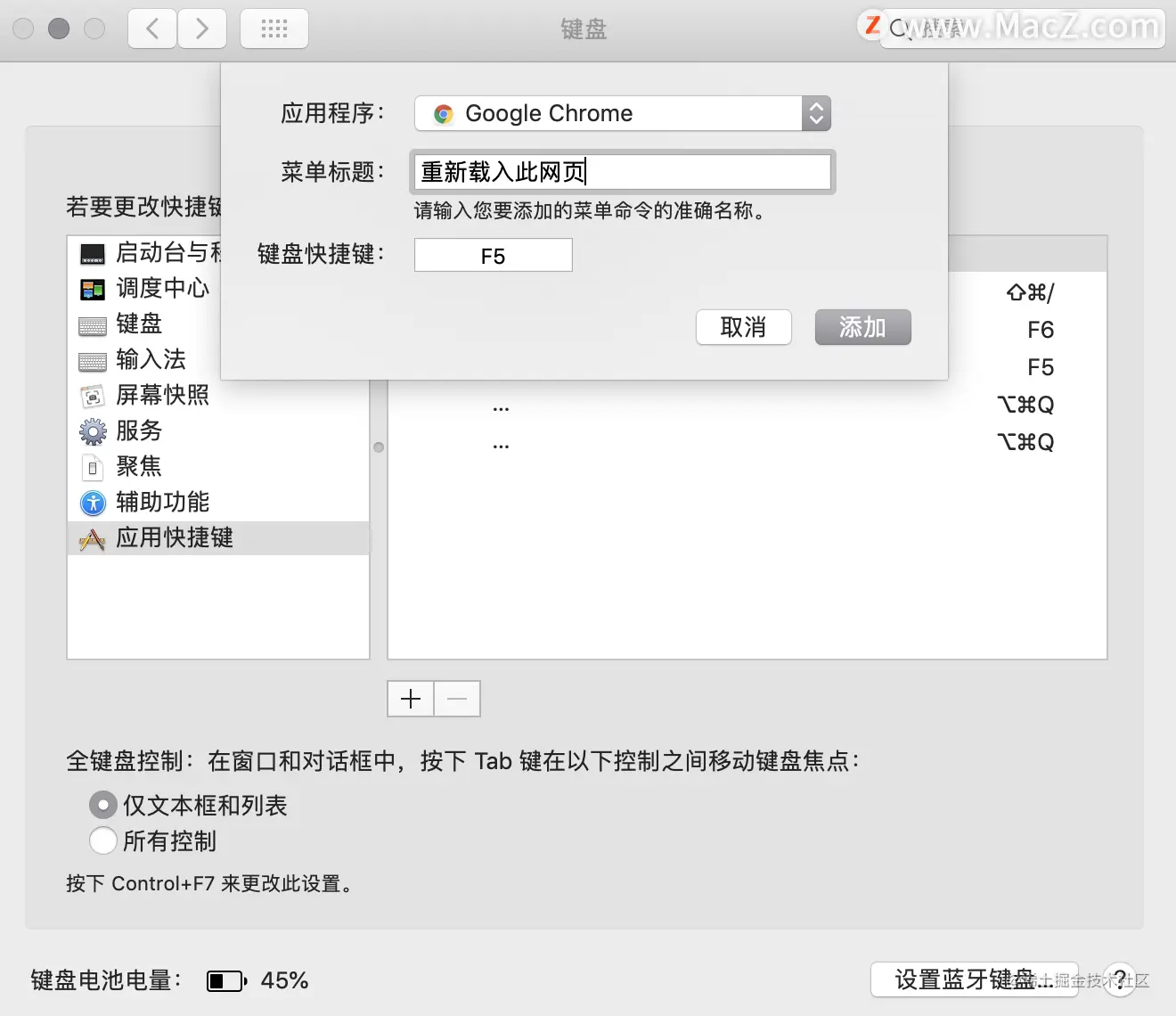The image size is (1176, 1016).
Task: Click the keyboard icon beside 键盘
Action: point(93,326)
